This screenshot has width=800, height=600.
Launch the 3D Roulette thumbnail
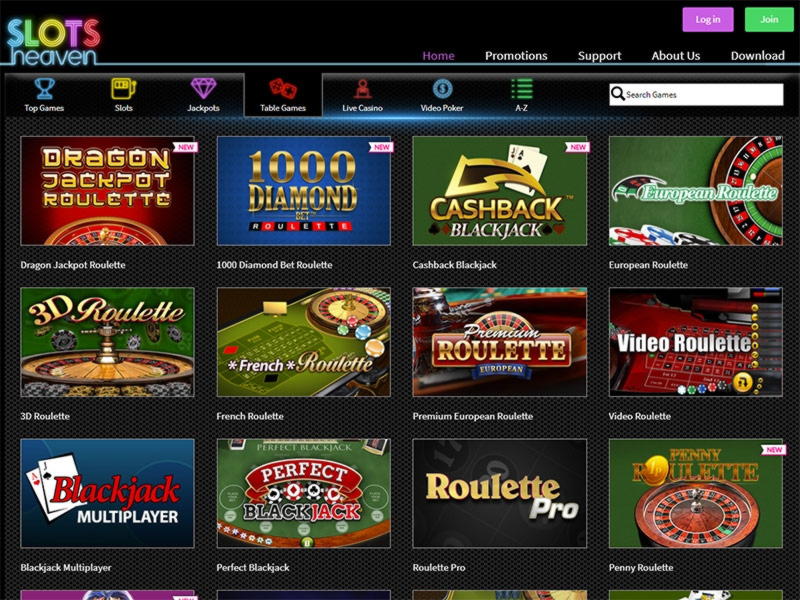coord(107,342)
